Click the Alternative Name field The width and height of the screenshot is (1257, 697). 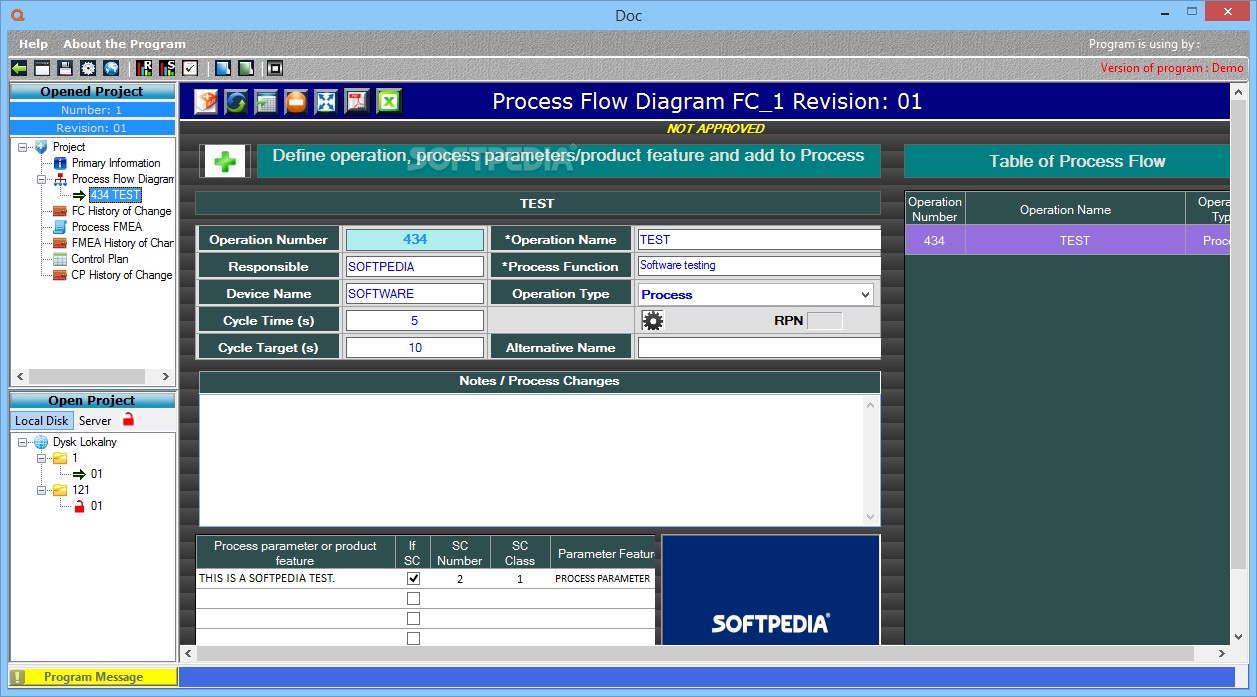pyautogui.click(x=759, y=348)
